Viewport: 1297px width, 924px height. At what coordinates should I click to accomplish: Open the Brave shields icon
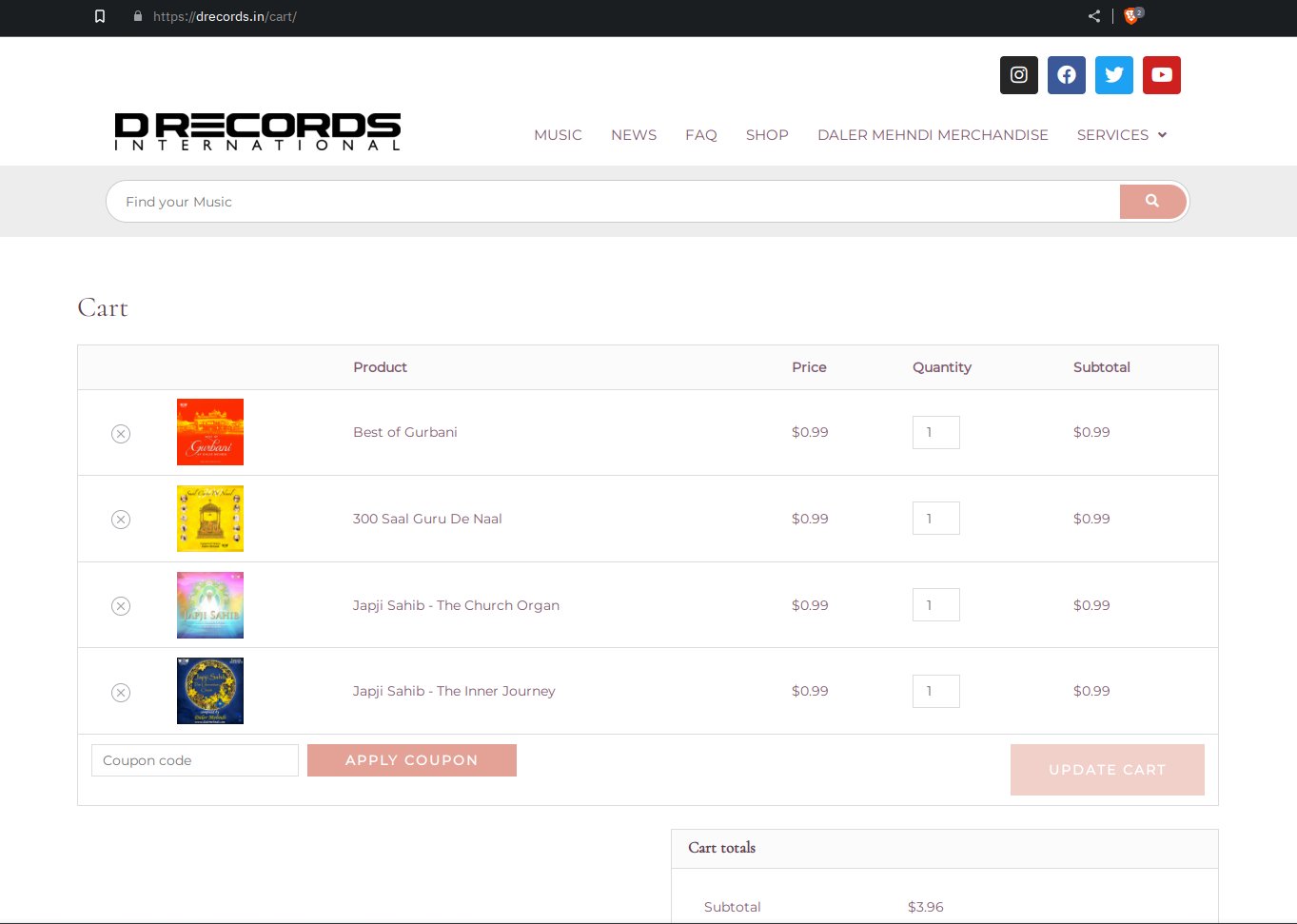click(1132, 16)
